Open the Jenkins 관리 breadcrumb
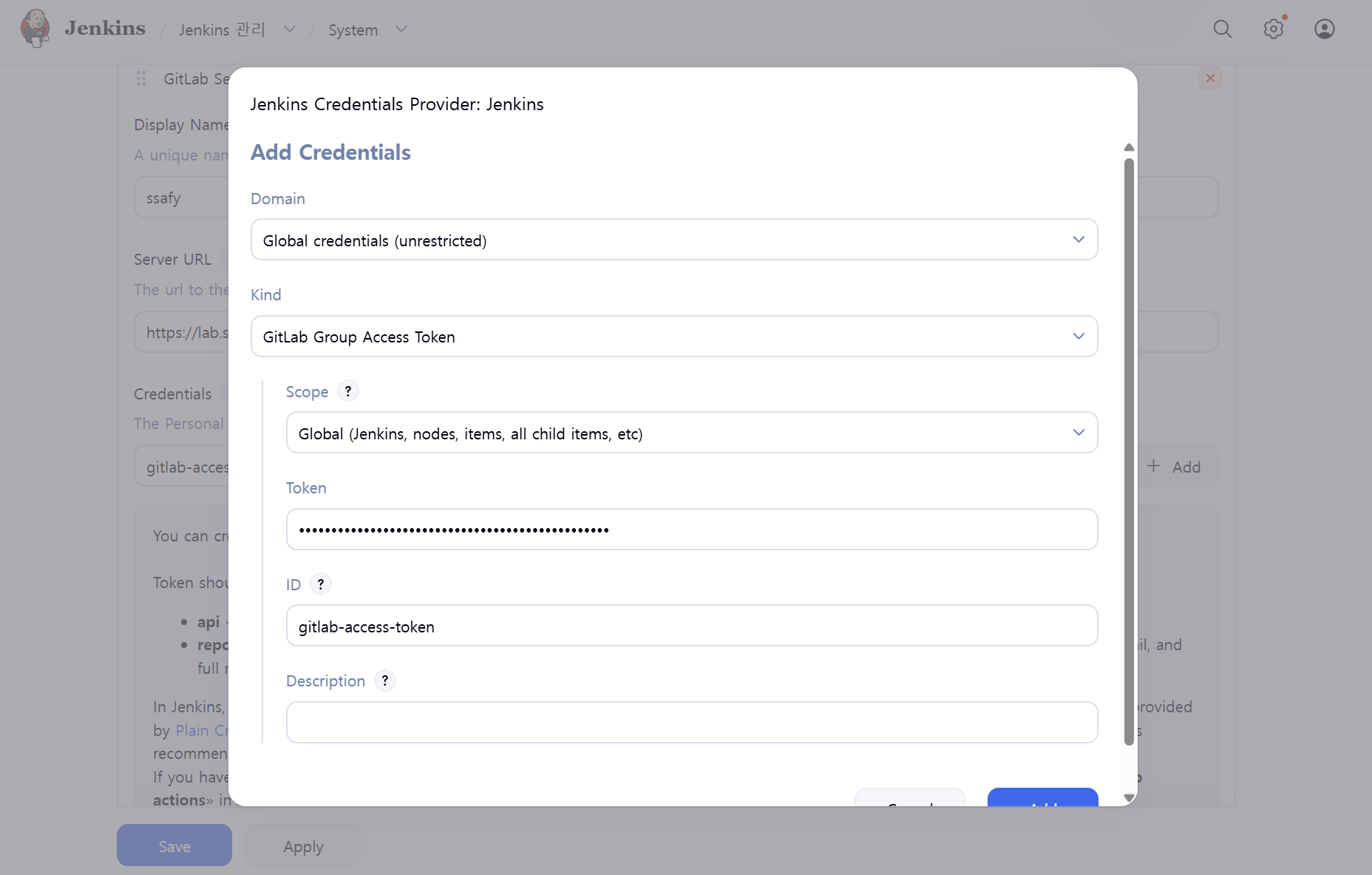 222,30
